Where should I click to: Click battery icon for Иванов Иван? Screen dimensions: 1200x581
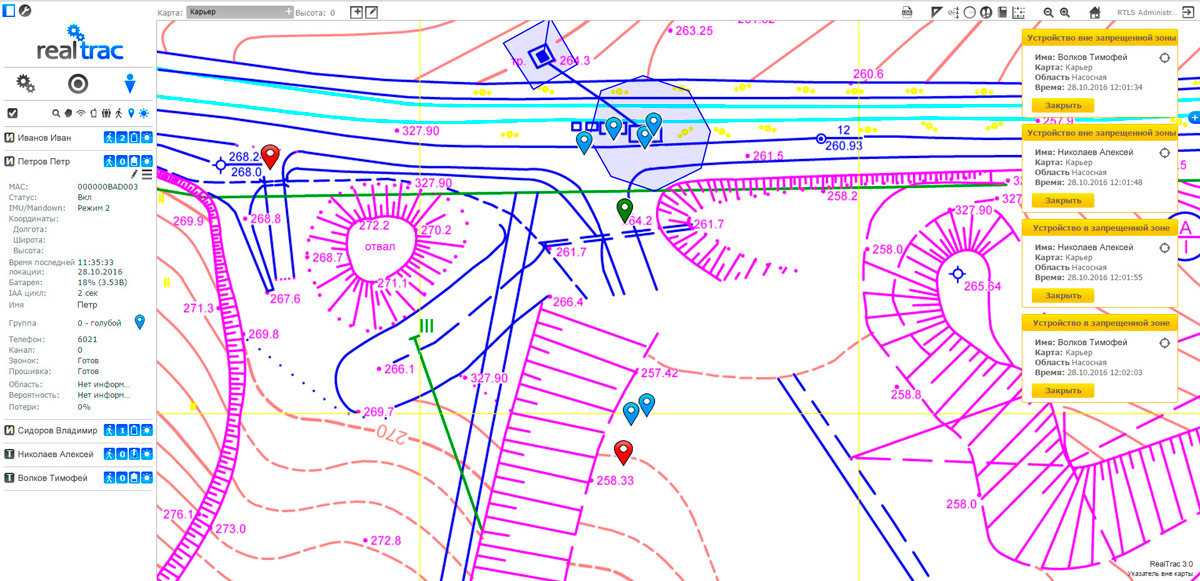tap(134, 137)
